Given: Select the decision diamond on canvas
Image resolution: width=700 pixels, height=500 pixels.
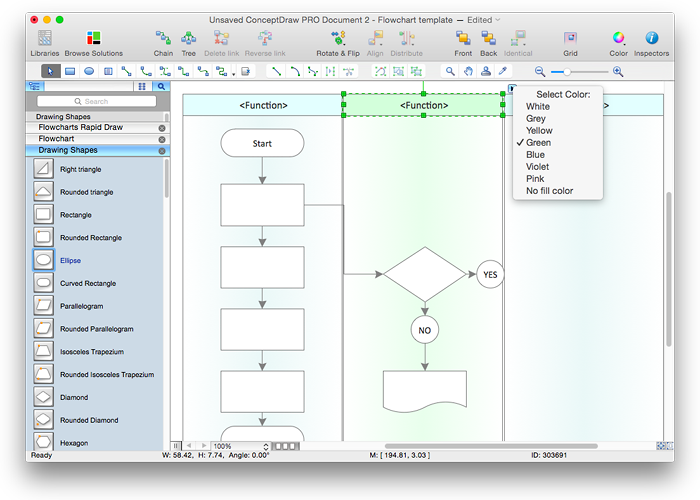Looking at the screenshot, I should pos(425,274).
